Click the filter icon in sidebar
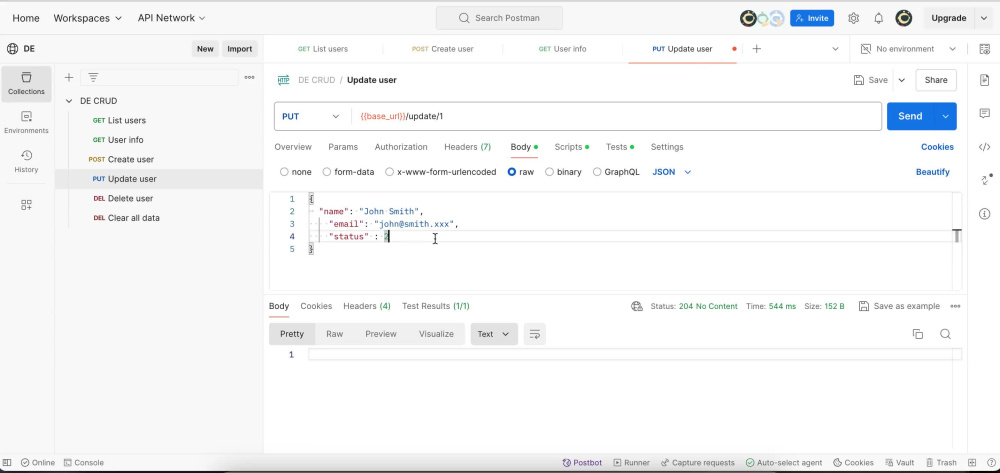 (x=93, y=78)
